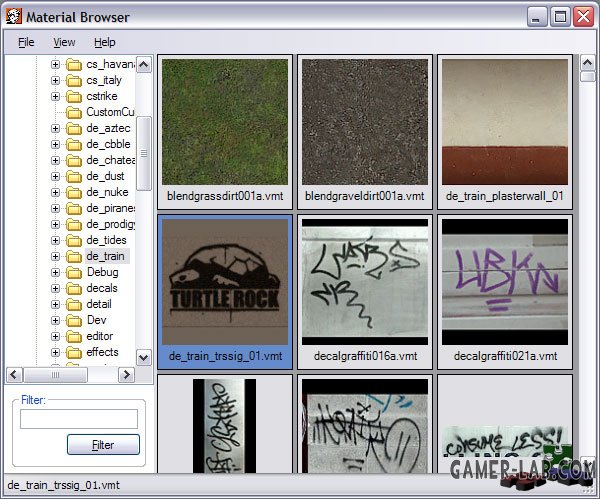
Task: Expand the de_chateau tree node
Action: [55, 160]
